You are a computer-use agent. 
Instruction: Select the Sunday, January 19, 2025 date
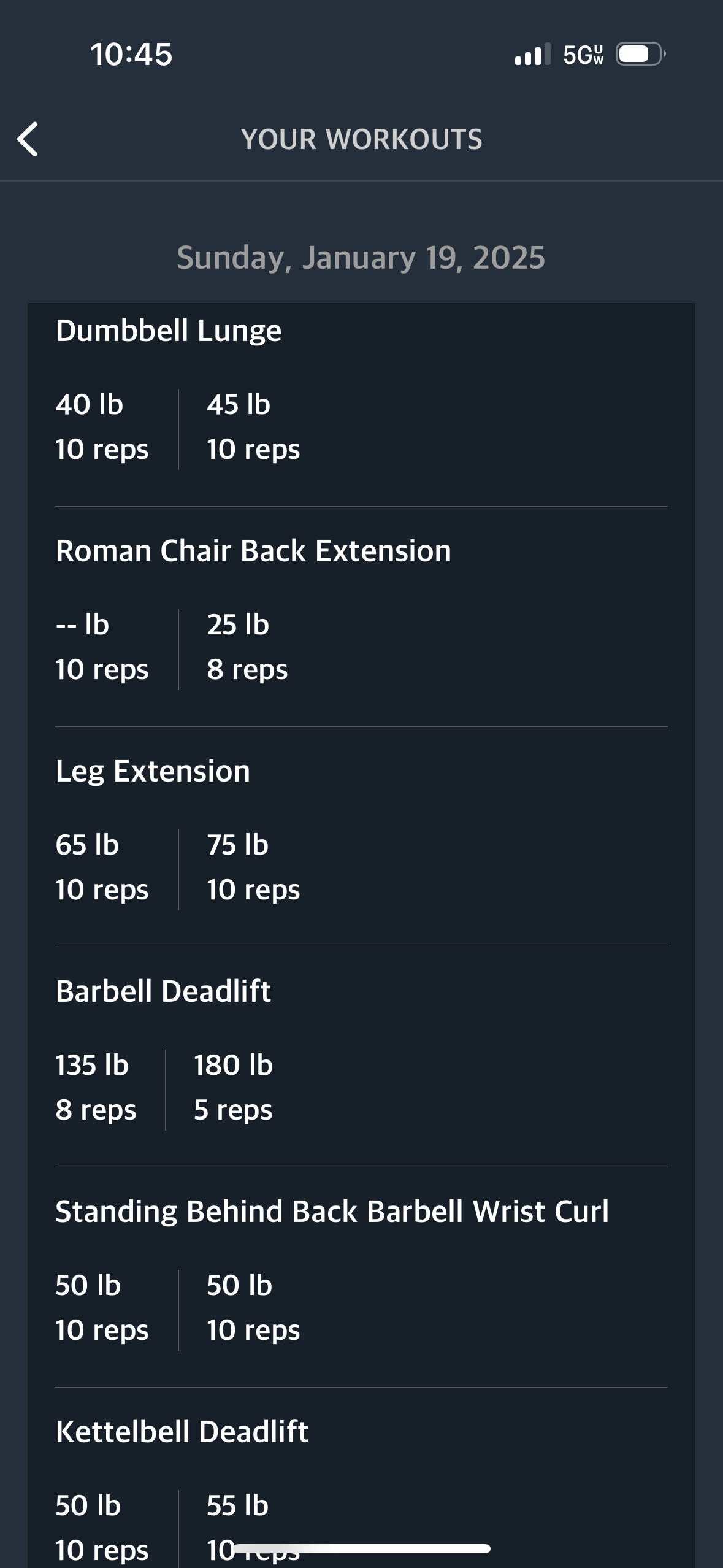click(x=361, y=258)
